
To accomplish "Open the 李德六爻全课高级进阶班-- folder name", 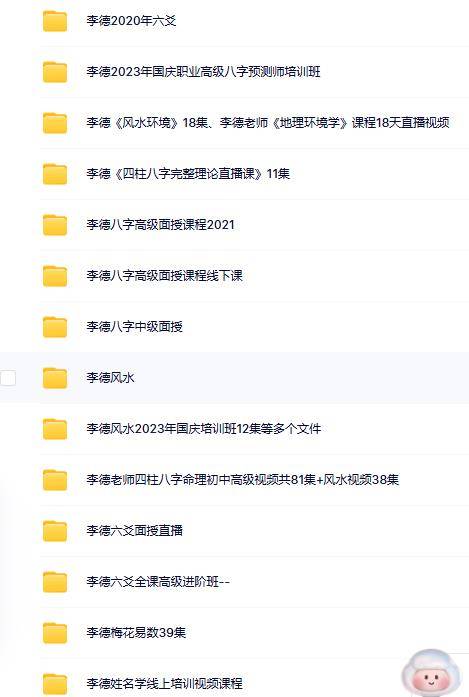I will [x=158, y=581].
